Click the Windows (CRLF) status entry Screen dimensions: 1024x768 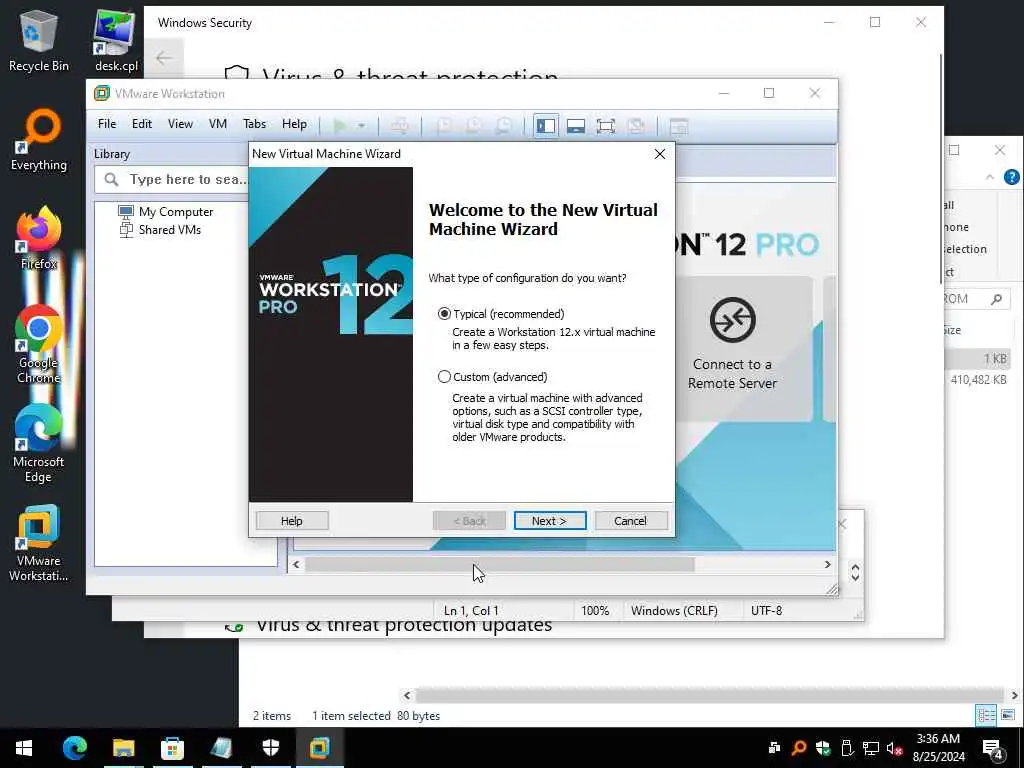click(675, 611)
